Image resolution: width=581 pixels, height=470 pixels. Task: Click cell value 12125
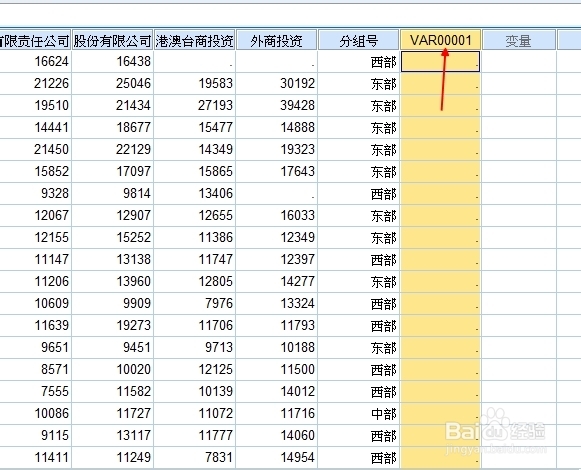click(x=216, y=369)
